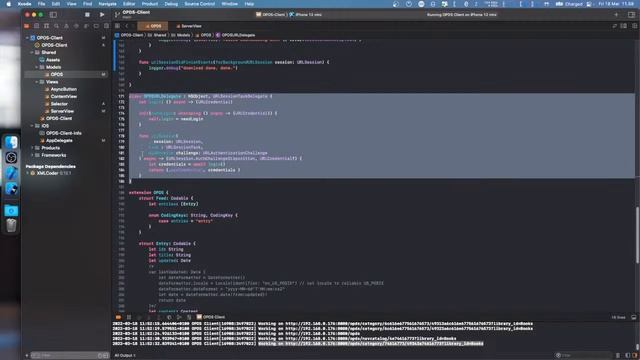The image size is (640, 360).
Task: Open the Debug menu
Action: coord(171,4)
